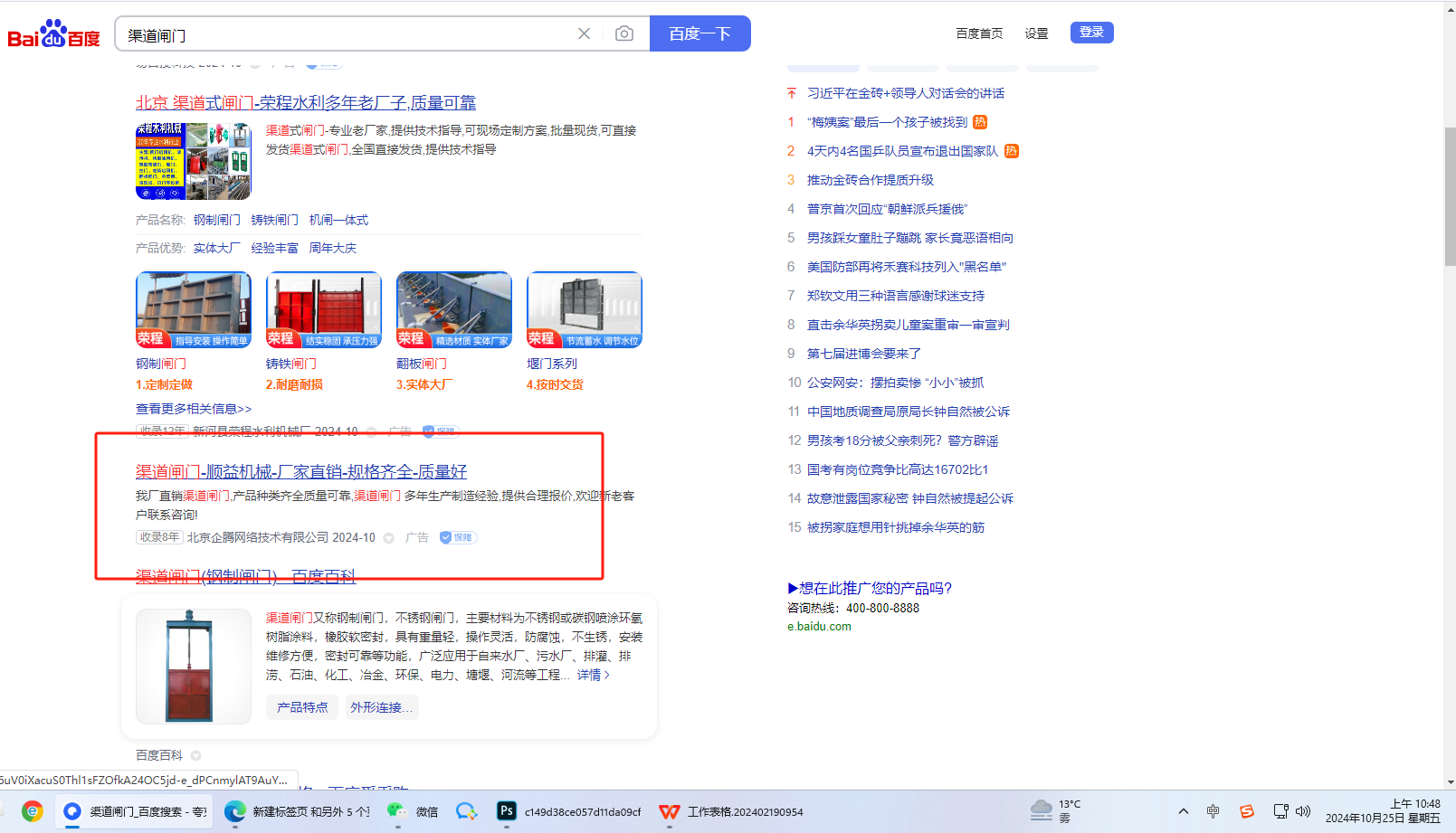Select the 机闸一体式 product name tag

tap(338, 220)
